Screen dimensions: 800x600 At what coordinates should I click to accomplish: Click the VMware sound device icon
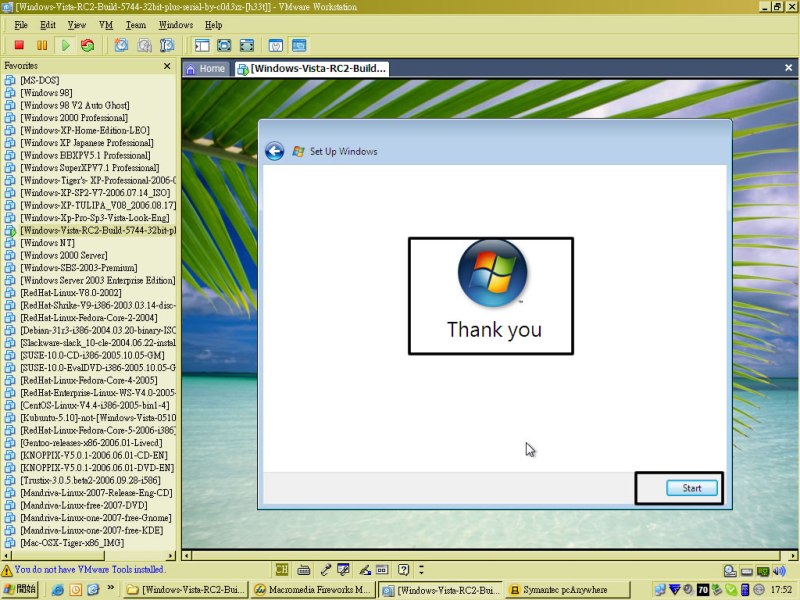point(779,571)
